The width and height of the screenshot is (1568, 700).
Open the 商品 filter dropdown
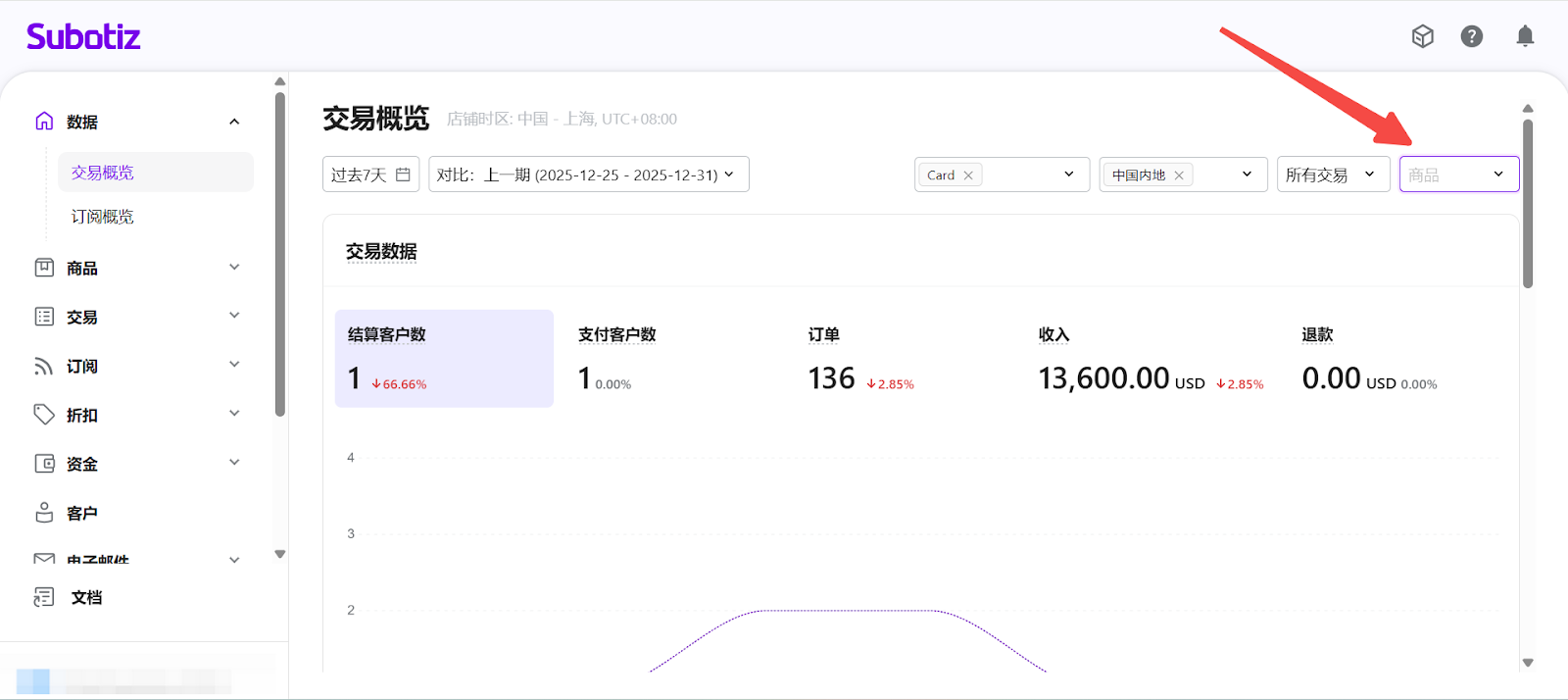tap(1458, 175)
